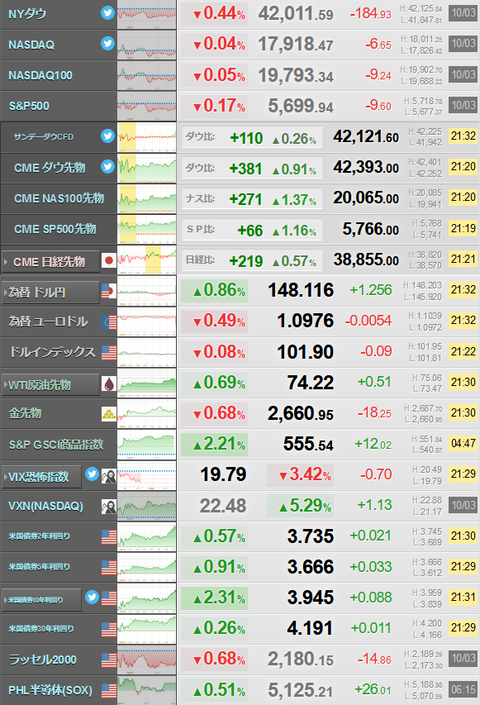Open the NYダウ mini chart
The width and height of the screenshot is (480, 705).
coord(147,14)
